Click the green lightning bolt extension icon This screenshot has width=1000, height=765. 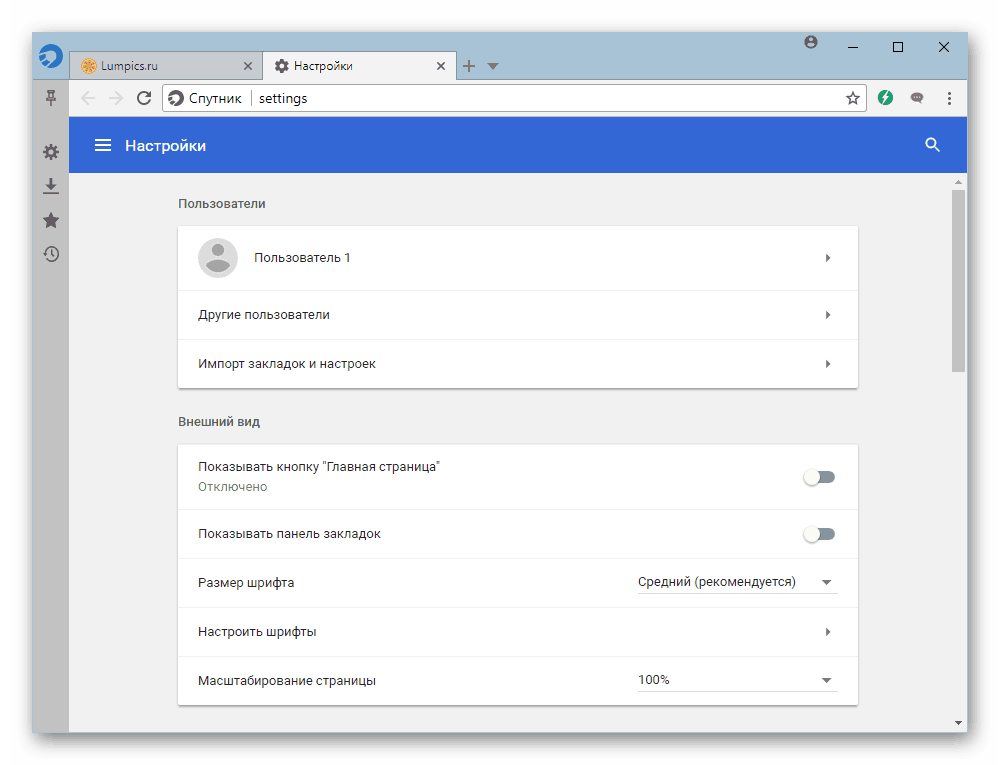pyautogui.click(x=885, y=98)
